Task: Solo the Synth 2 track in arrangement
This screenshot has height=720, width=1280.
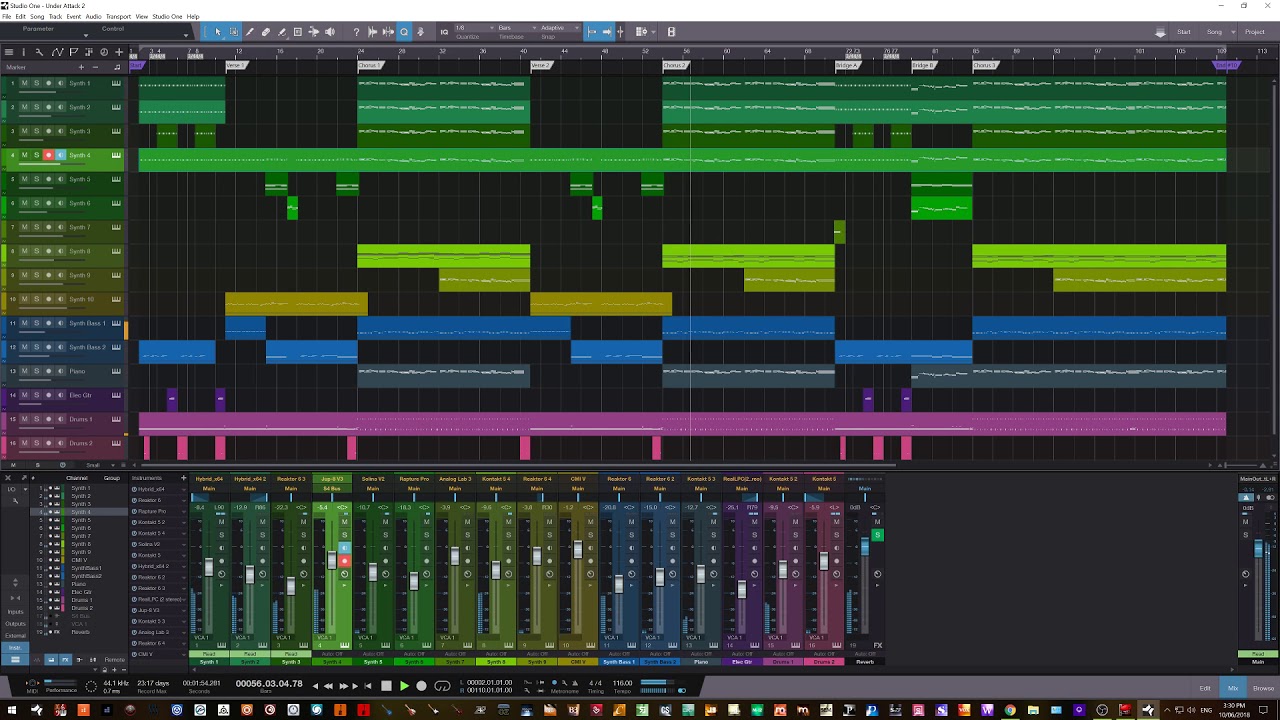Action: point(37,107)
